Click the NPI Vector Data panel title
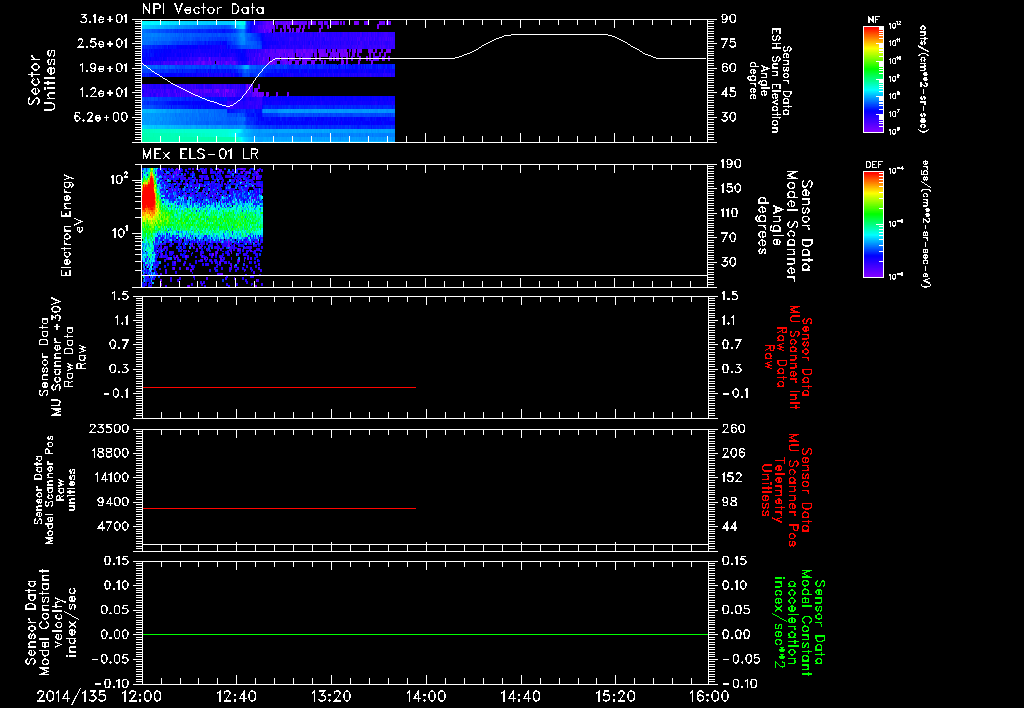This screenshot has height=708, width=1024. 203,9
